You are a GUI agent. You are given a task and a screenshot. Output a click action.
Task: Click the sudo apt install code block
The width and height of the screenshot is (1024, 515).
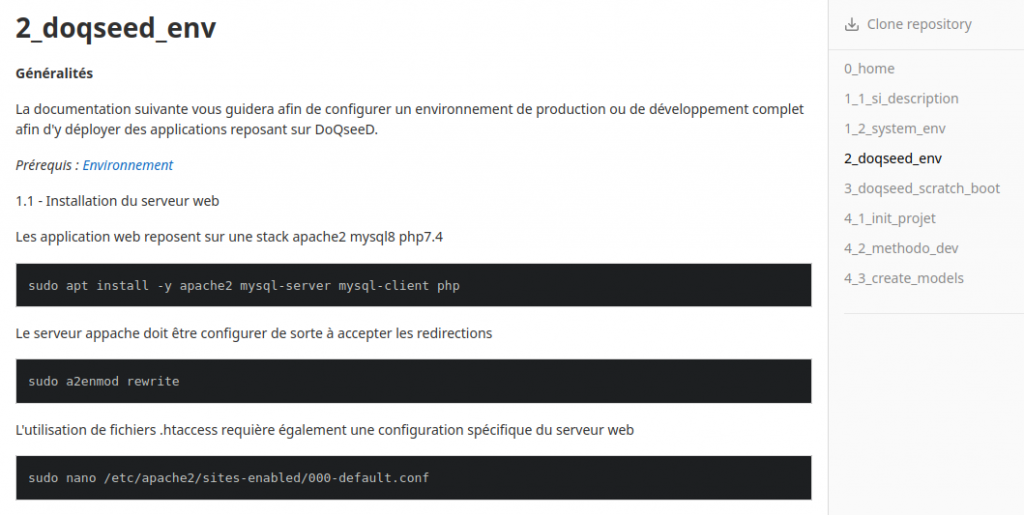[413, 285]
